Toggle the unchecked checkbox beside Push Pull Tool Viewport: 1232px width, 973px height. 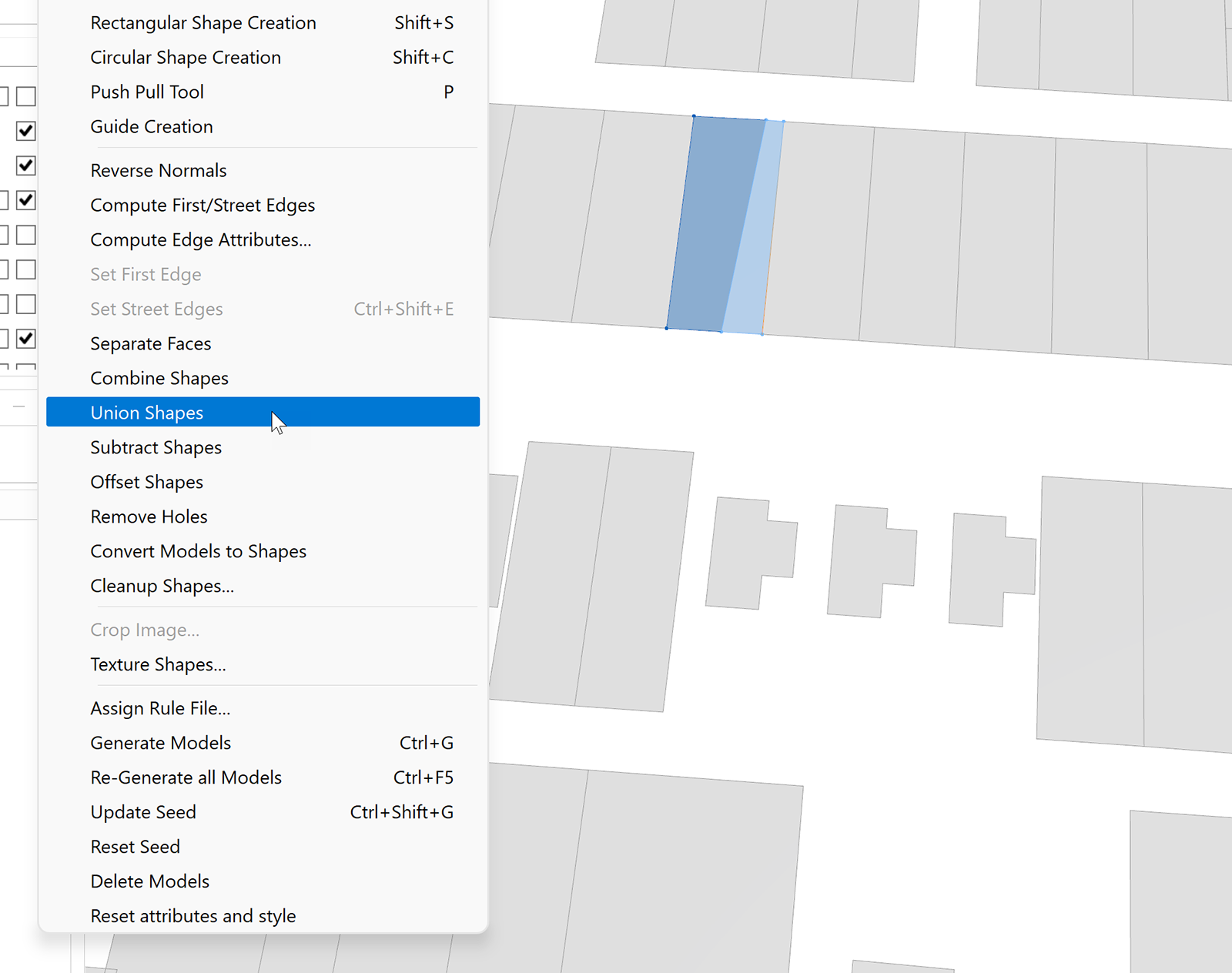point(26,96)
